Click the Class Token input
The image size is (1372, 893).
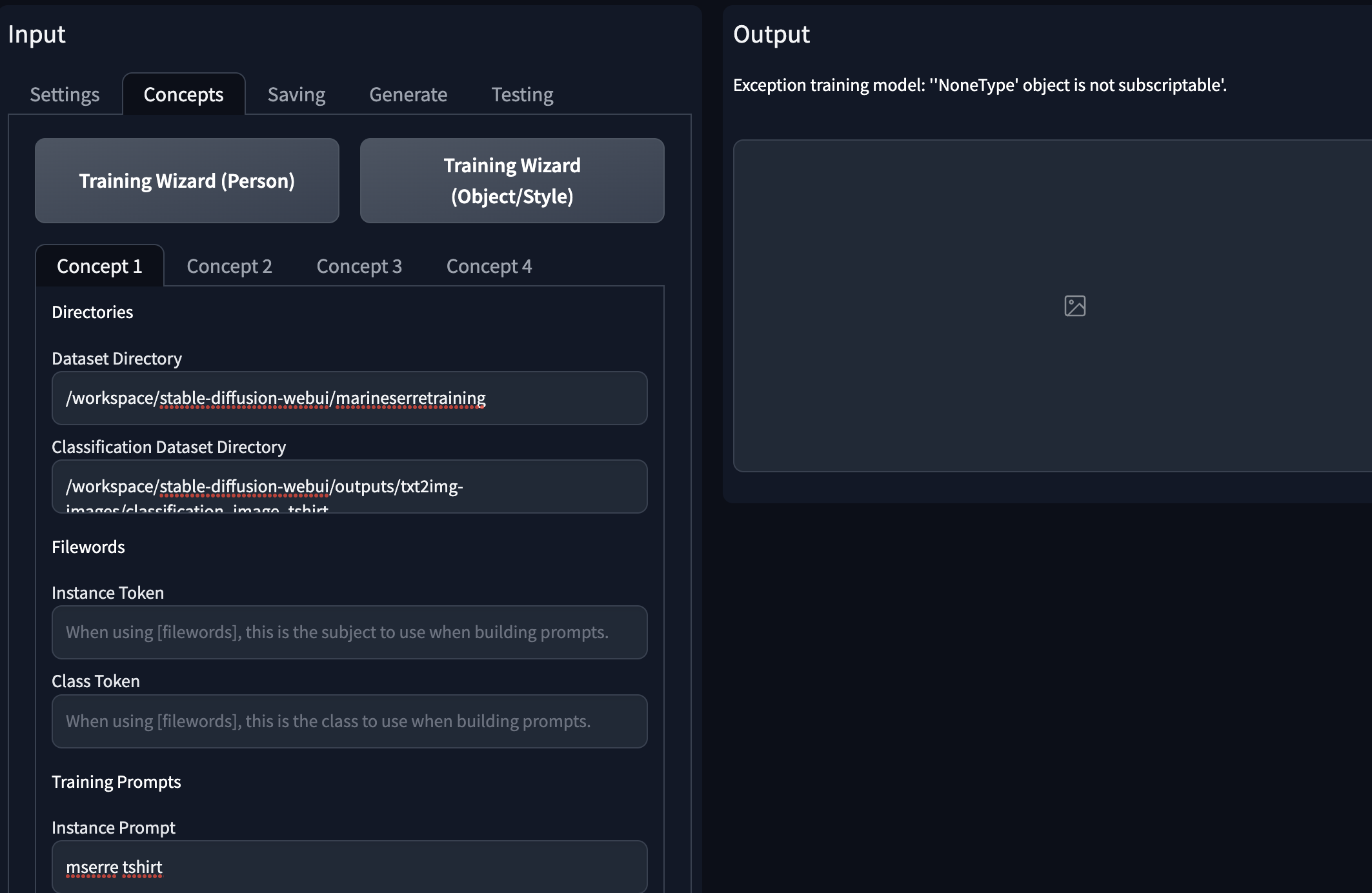[x=349, y=721]
